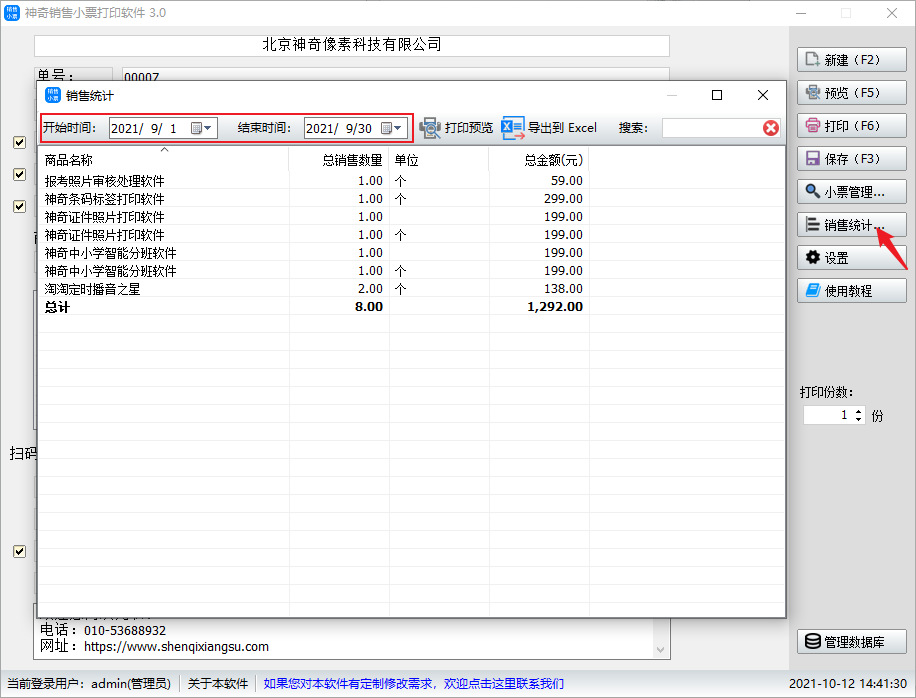The width and height of the screenshot is (916, 698).
Task: Click print preview (打印预览) in statistics dialog
Action: click(x=457, y=128)
